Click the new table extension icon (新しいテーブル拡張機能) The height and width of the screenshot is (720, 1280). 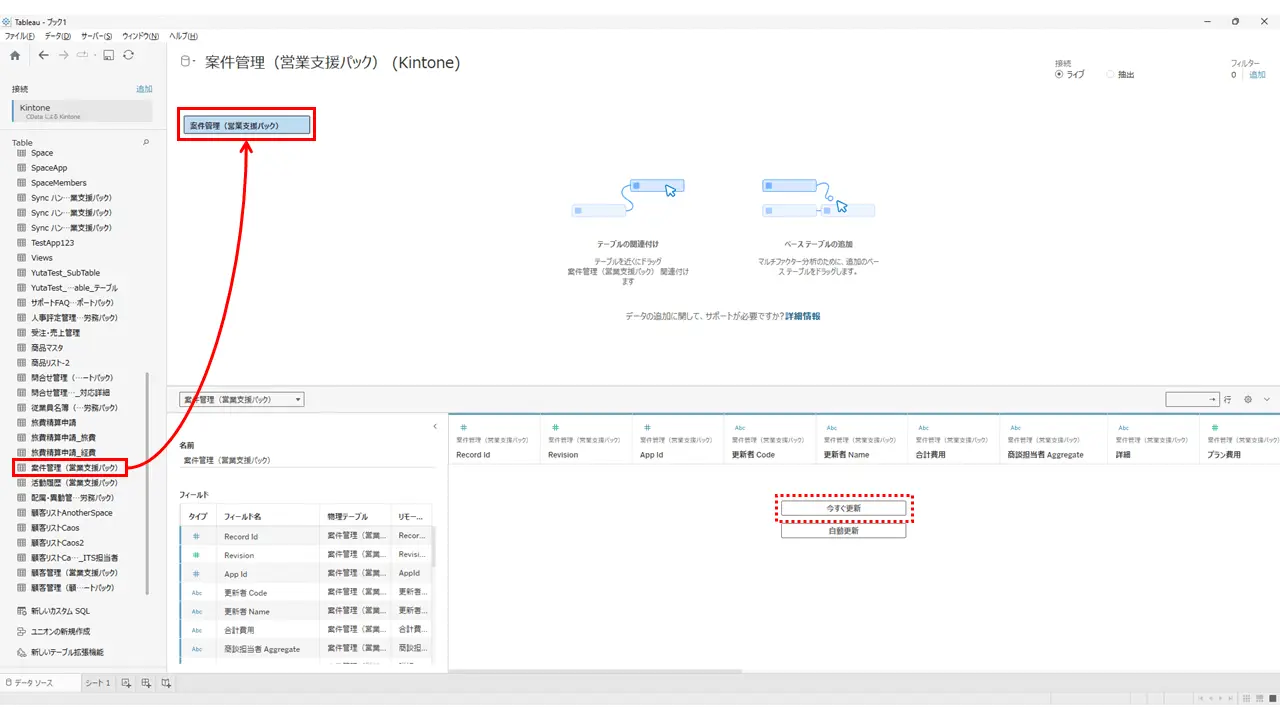[22, 652]
